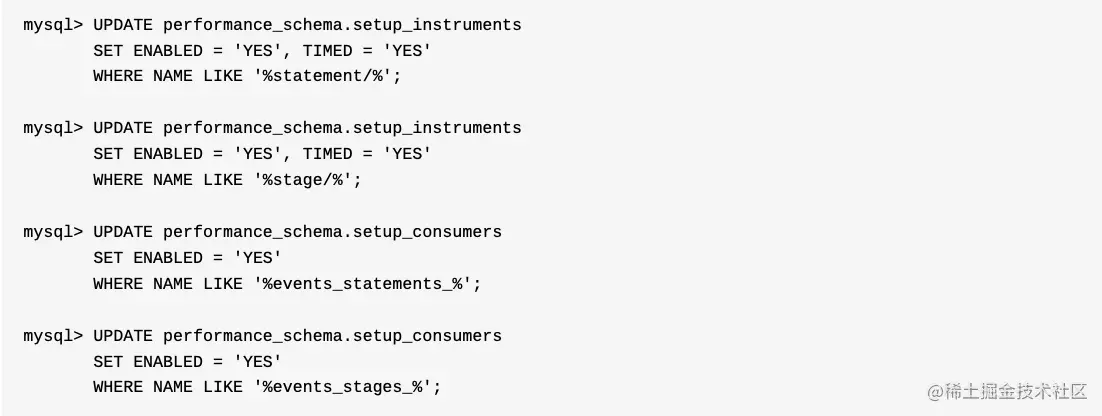Click the fourth mysql> prompt
The height and width of the screenshot is (416, 1102).
tap(53, 336)
